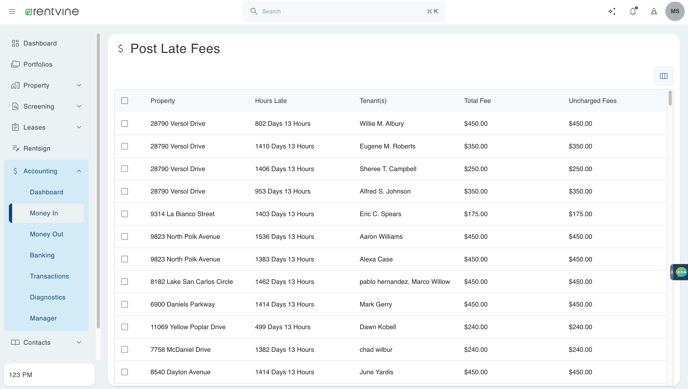Toggle the column chooser icon
The width and height of the screenshot is (688, 389).
pos(663,76)
